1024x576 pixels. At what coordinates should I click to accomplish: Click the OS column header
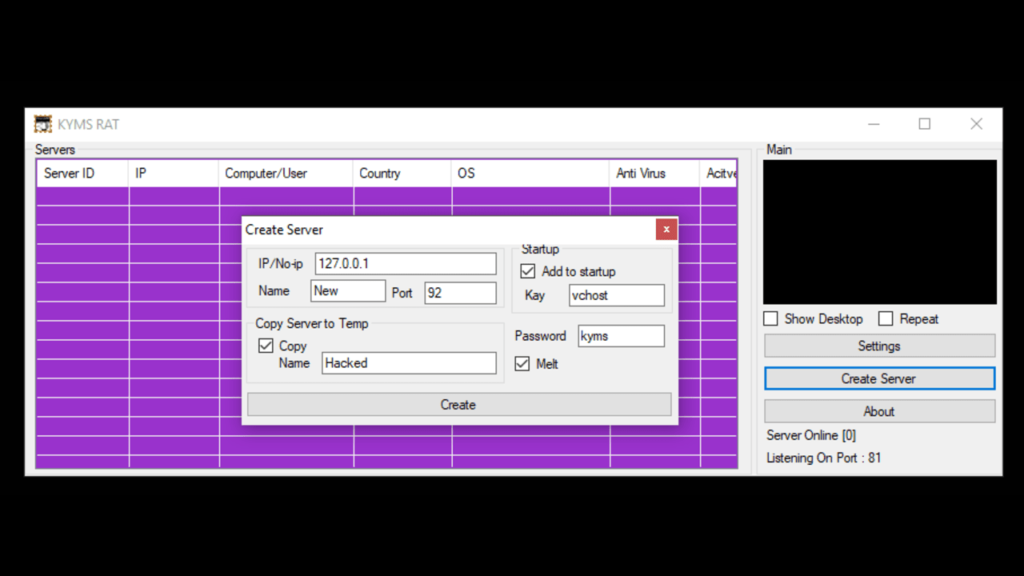click(530, 174)
